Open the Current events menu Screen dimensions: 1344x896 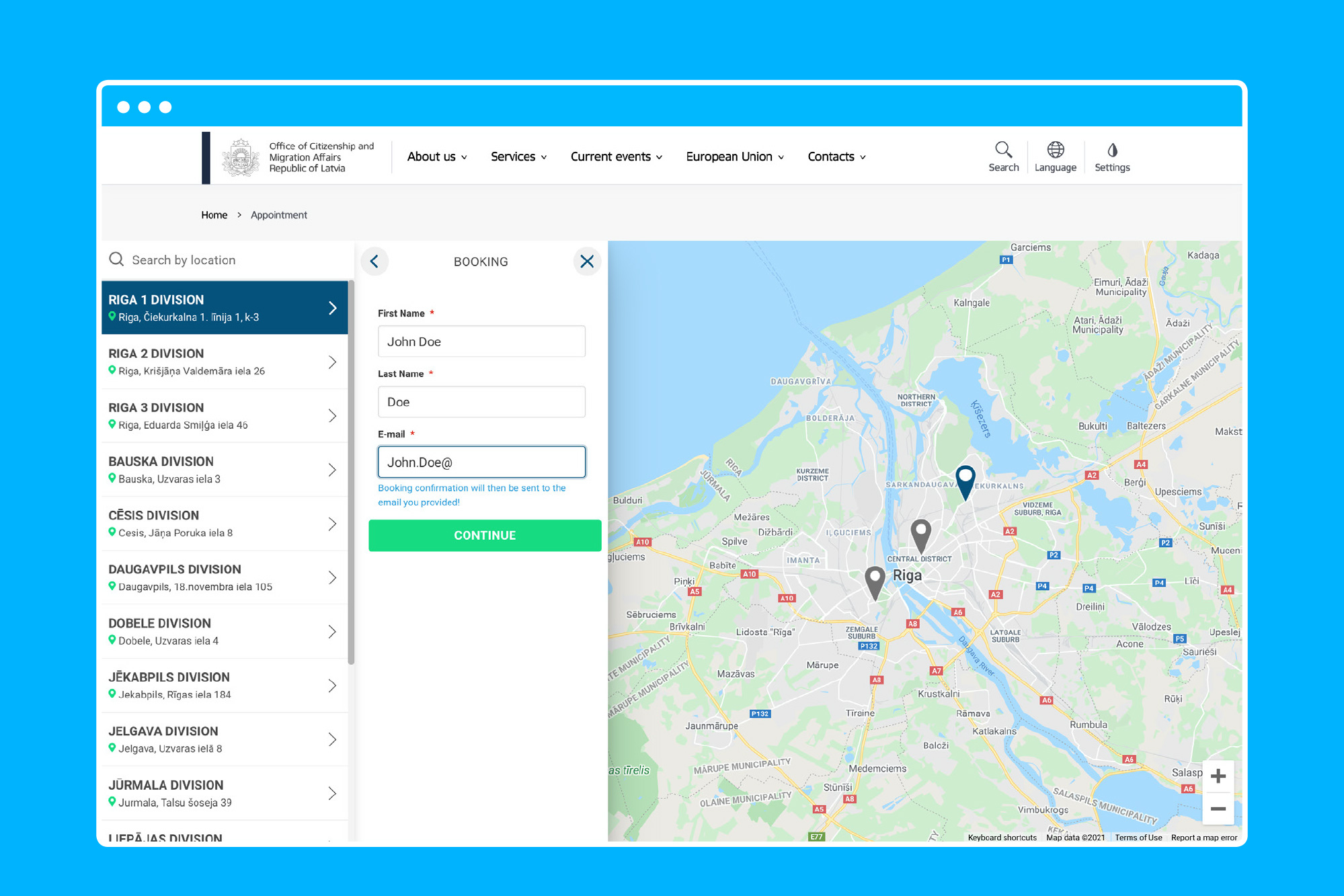click(x=617, y=157)
